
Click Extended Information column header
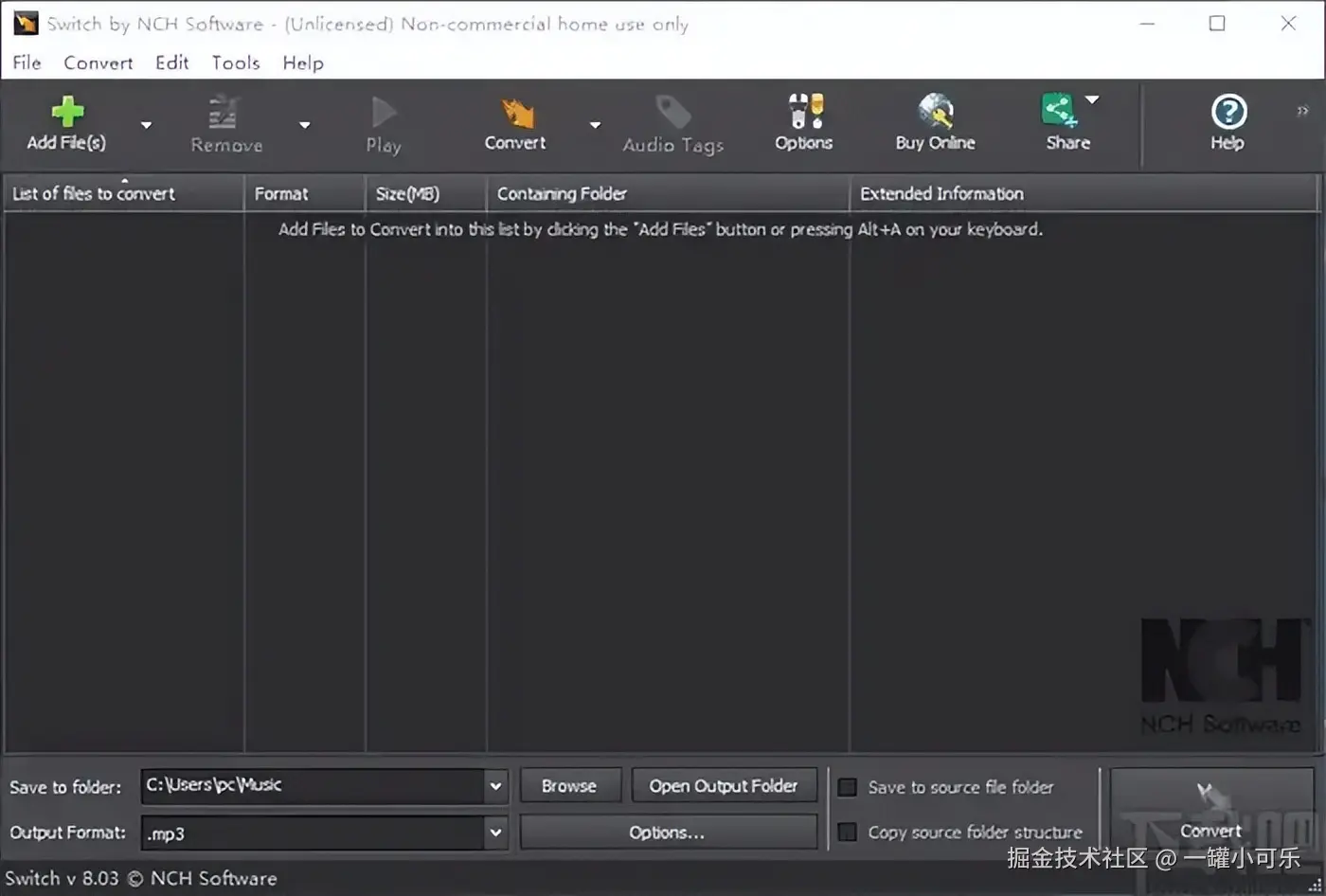pos(1084,193)
